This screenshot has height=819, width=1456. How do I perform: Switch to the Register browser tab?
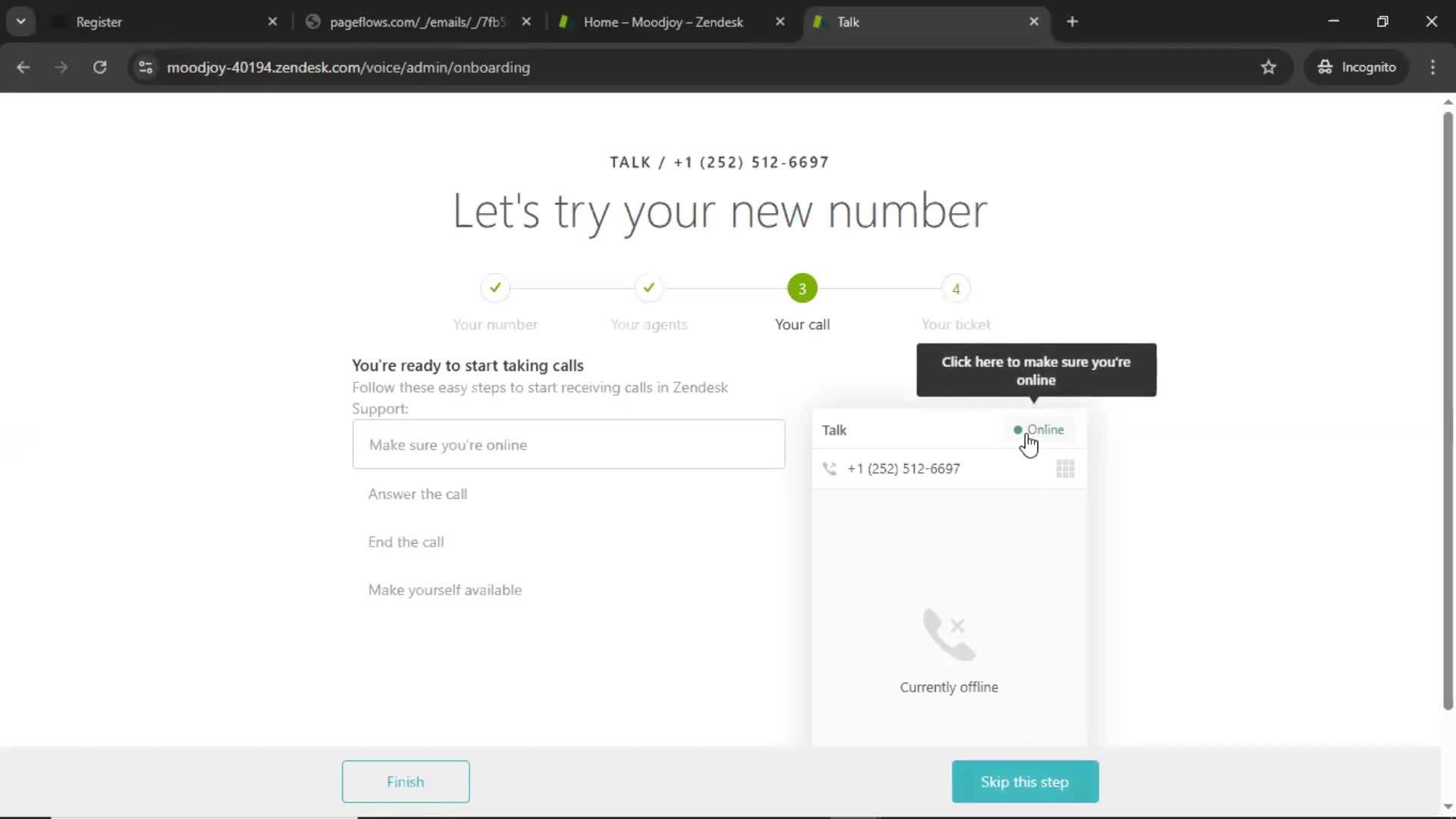[163, 22]
